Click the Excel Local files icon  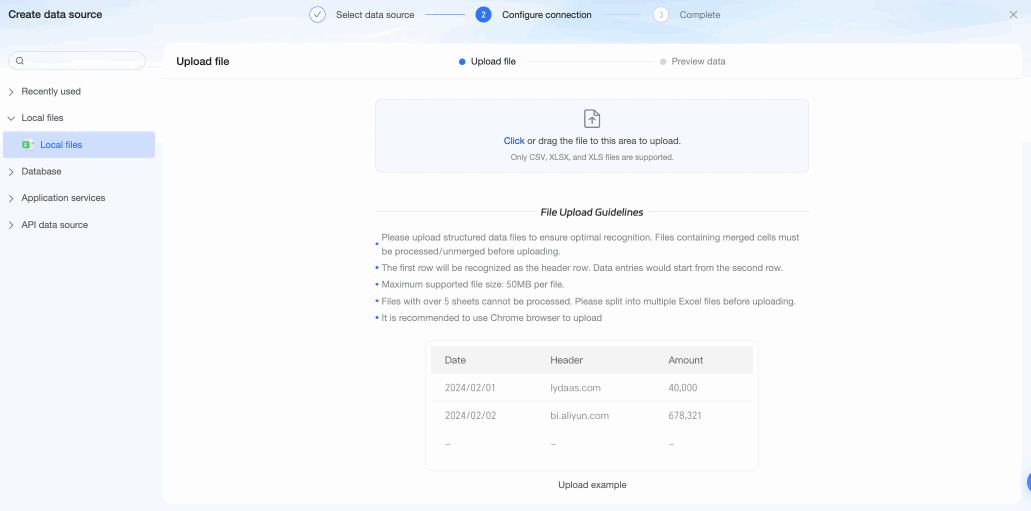tap(28, 145)
